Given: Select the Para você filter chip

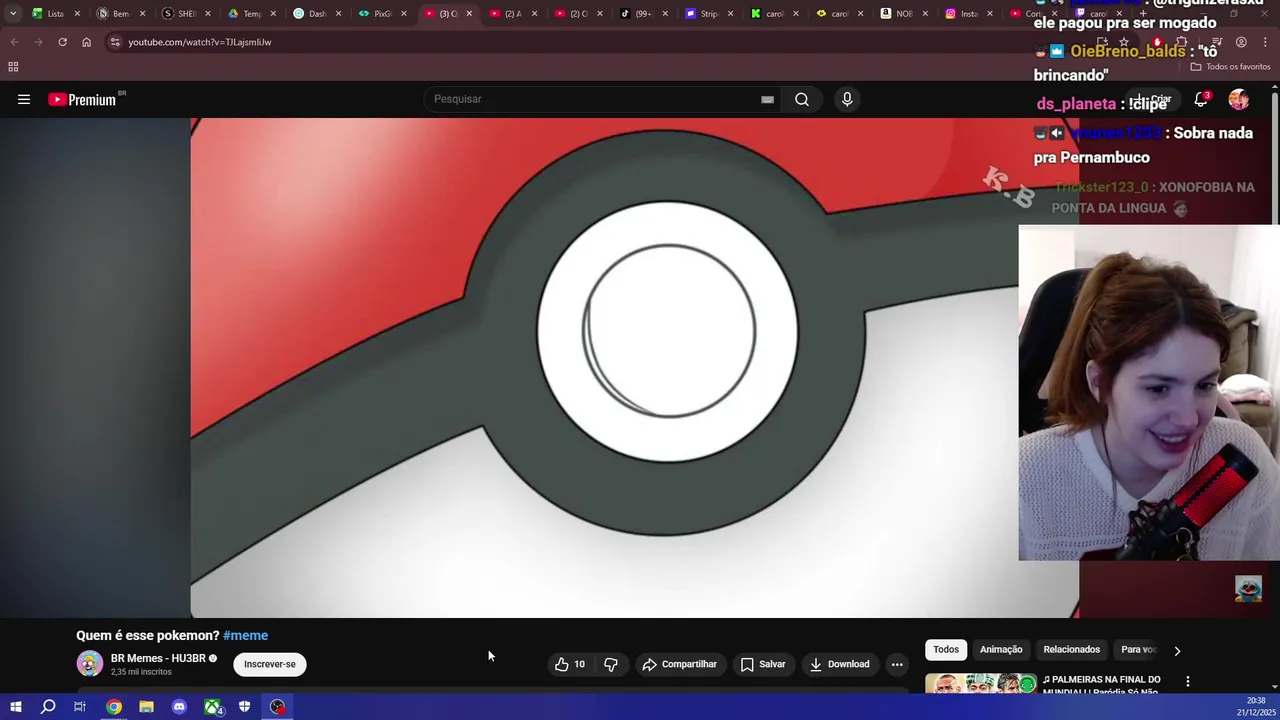Looking at the screenshot, I should (x=1138, y=650).
